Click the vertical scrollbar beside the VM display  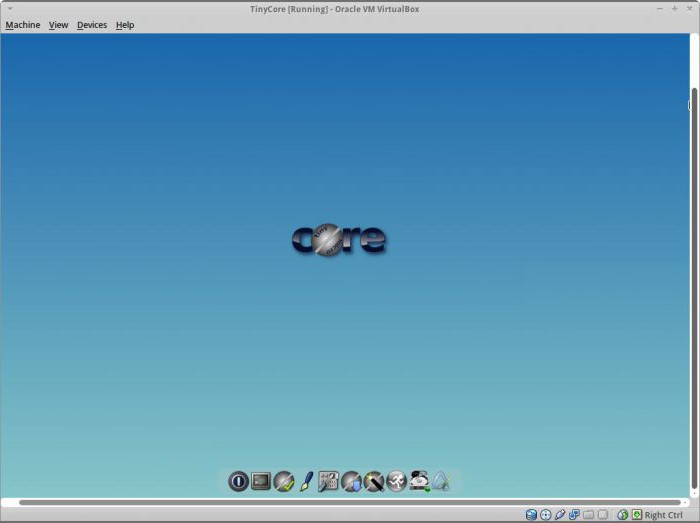point(694,288)
